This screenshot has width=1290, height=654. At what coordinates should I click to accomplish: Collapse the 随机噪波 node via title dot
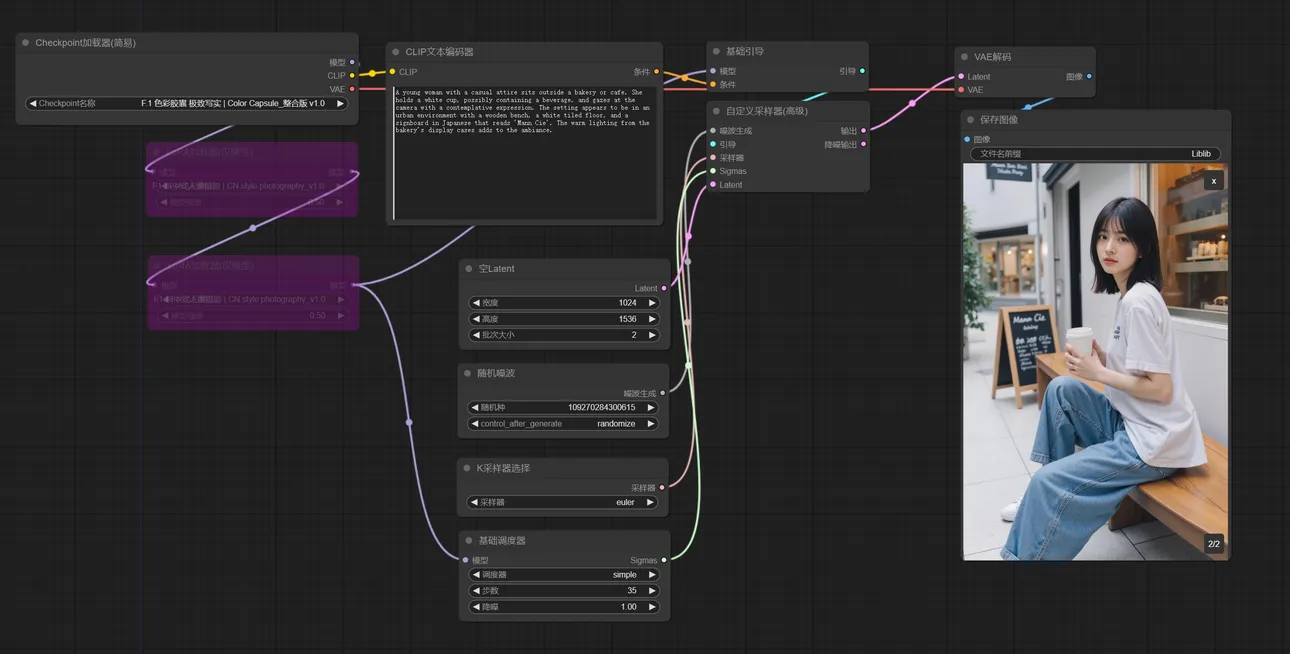coord(467,373)
